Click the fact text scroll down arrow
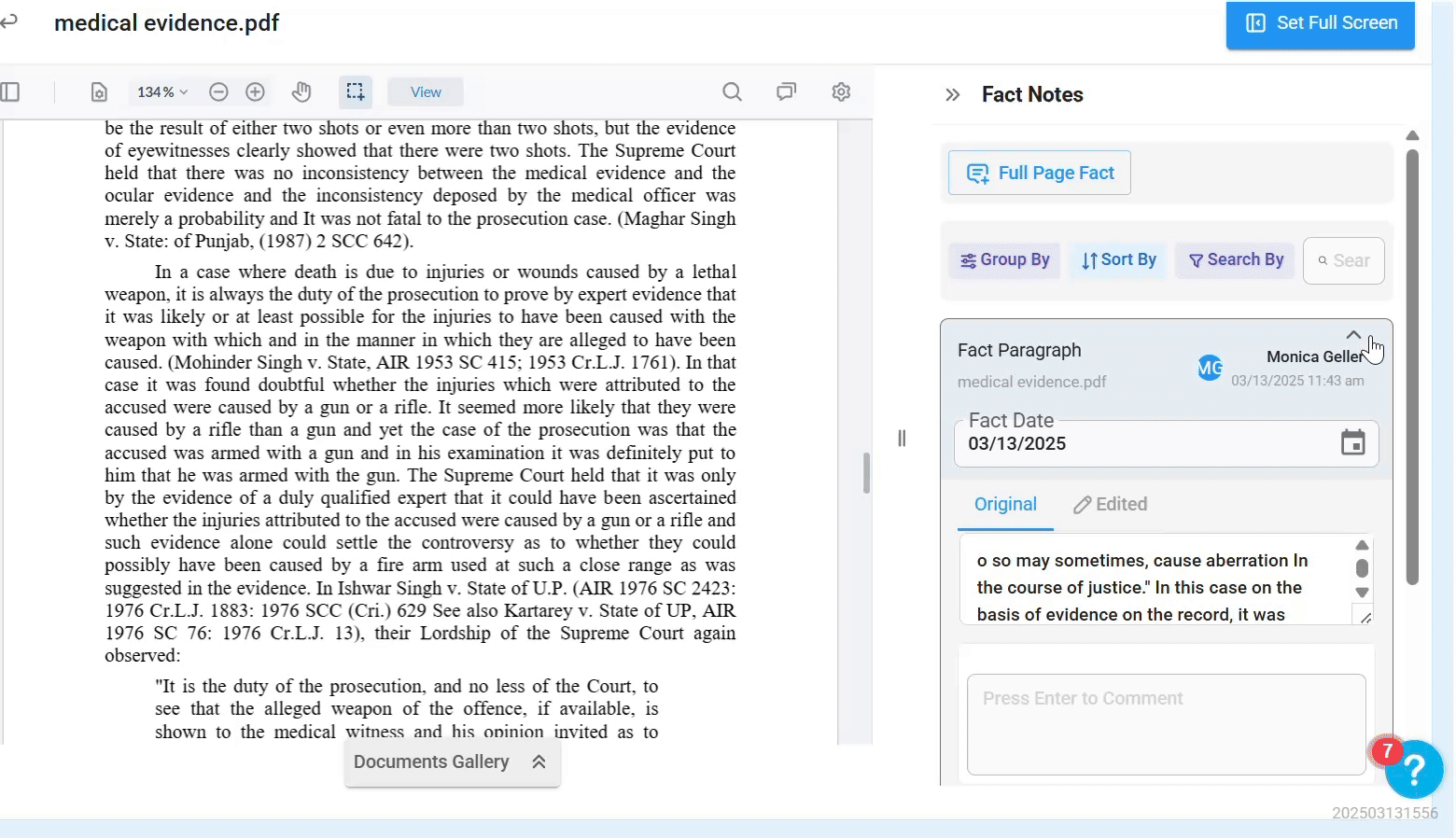The width and height of the screenshot is (1456, 838). (x=1362, y=593)
